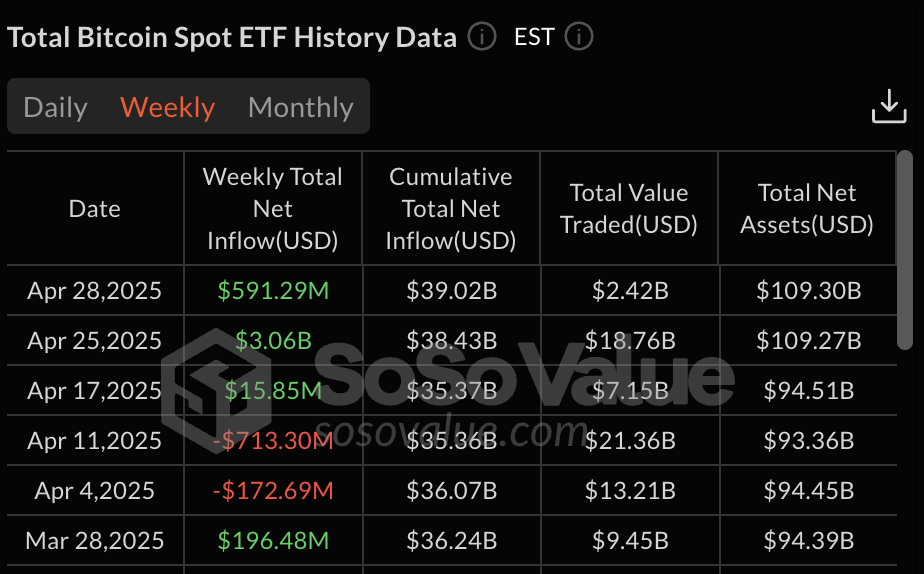
Task: Click the -$713.30M outflow value
Action: (273, 441)
